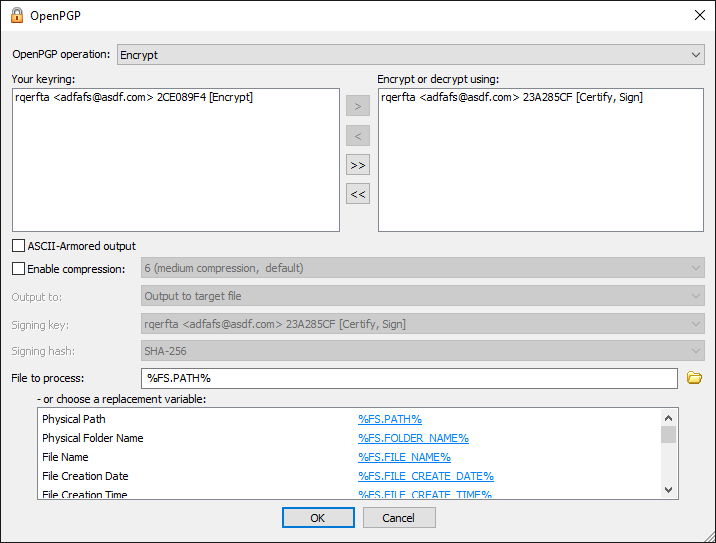
Task: Click the single left arrow remove key button
Action: click(357, 136)
